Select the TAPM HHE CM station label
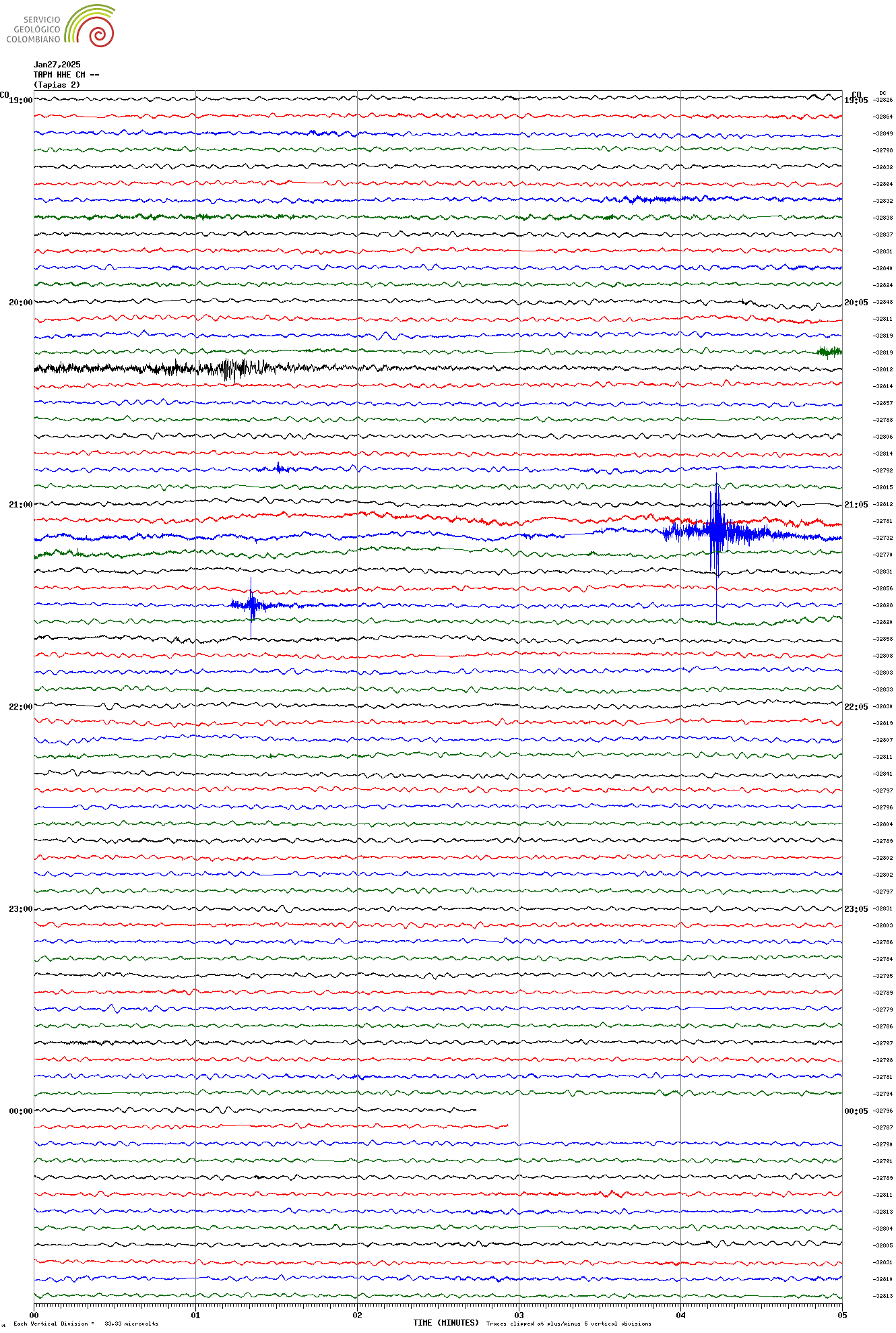The image size is (896, 1333). [x=66, y=75]
